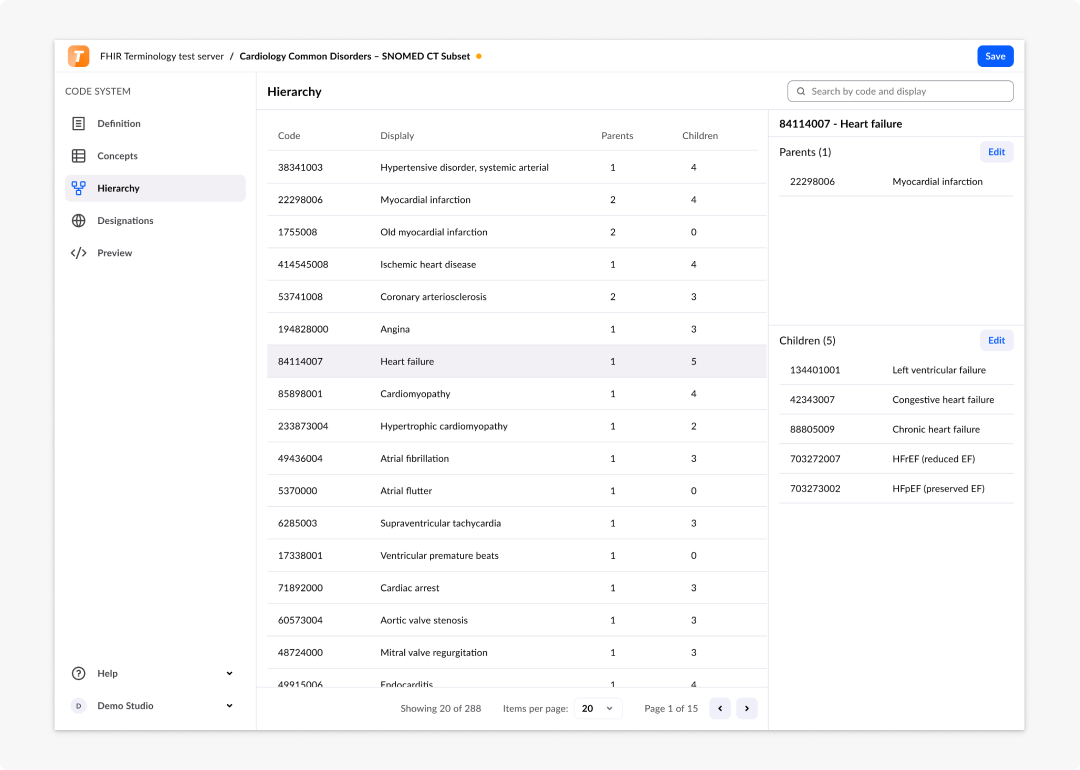Viewport: 1080px width, 770px height.
Task: Click the Page 1 of 15 indicator
Action: [x=671, y=708]
